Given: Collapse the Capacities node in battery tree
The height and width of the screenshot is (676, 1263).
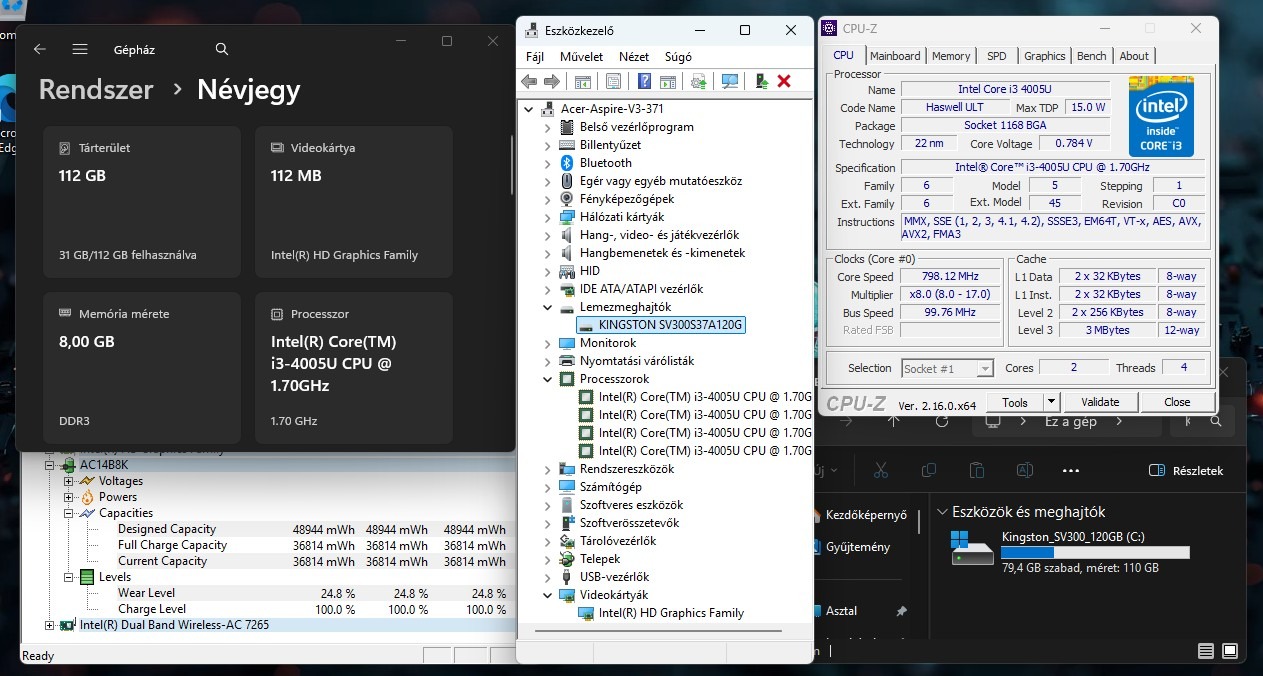Looking at the screenshot, I should pos(69,513).
